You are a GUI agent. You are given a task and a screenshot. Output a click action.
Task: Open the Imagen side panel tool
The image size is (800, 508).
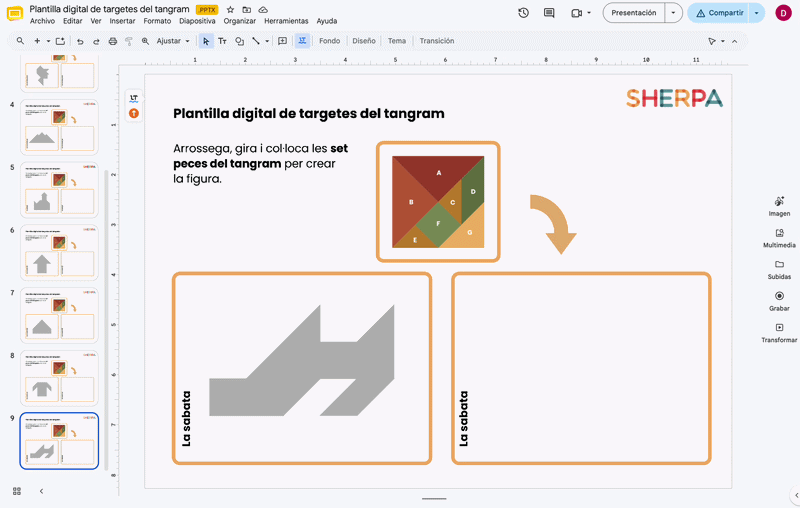(x=779, y=206)
